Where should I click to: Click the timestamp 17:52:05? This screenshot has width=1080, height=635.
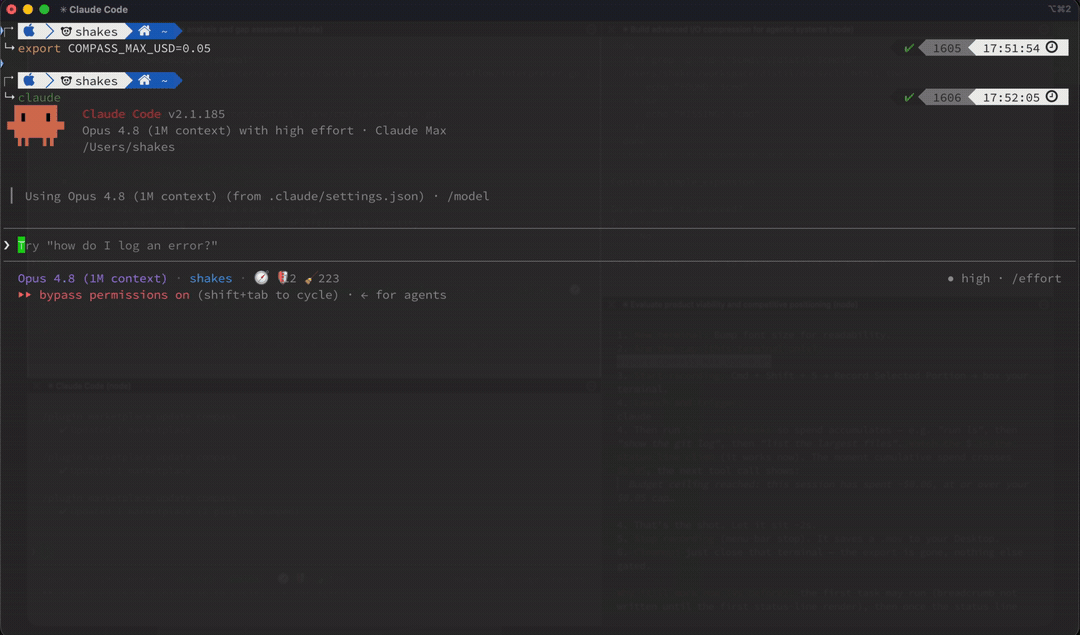coord(1011,98)
